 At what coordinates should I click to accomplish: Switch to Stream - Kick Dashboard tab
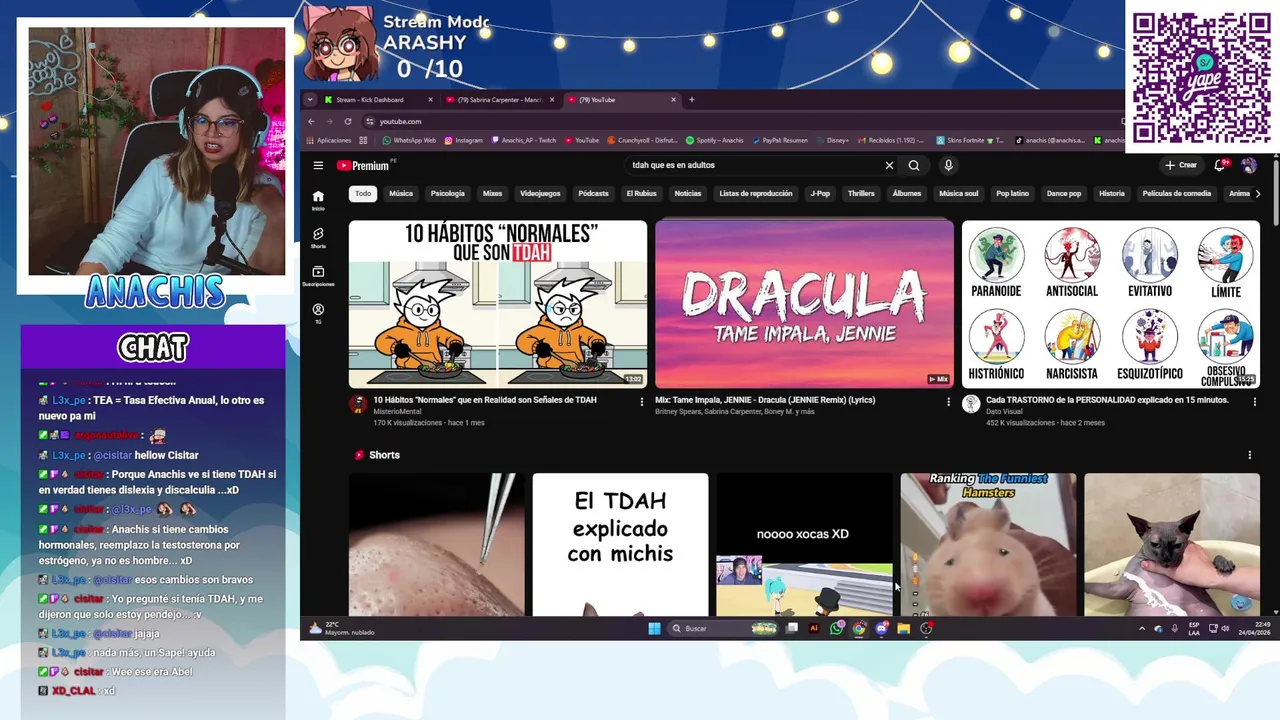tap(380, 100)
